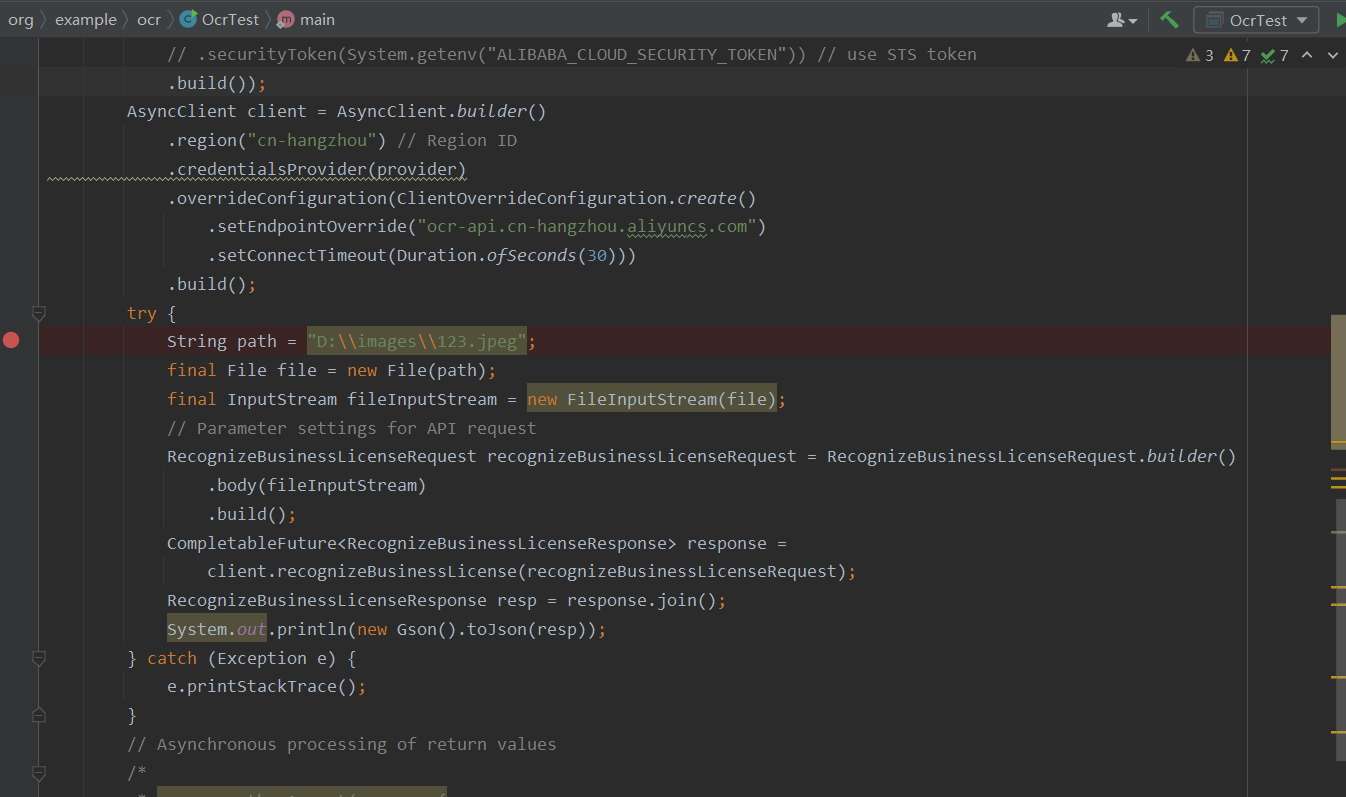Click the try keyword
1346x797 pixels.
coord(142,314)
